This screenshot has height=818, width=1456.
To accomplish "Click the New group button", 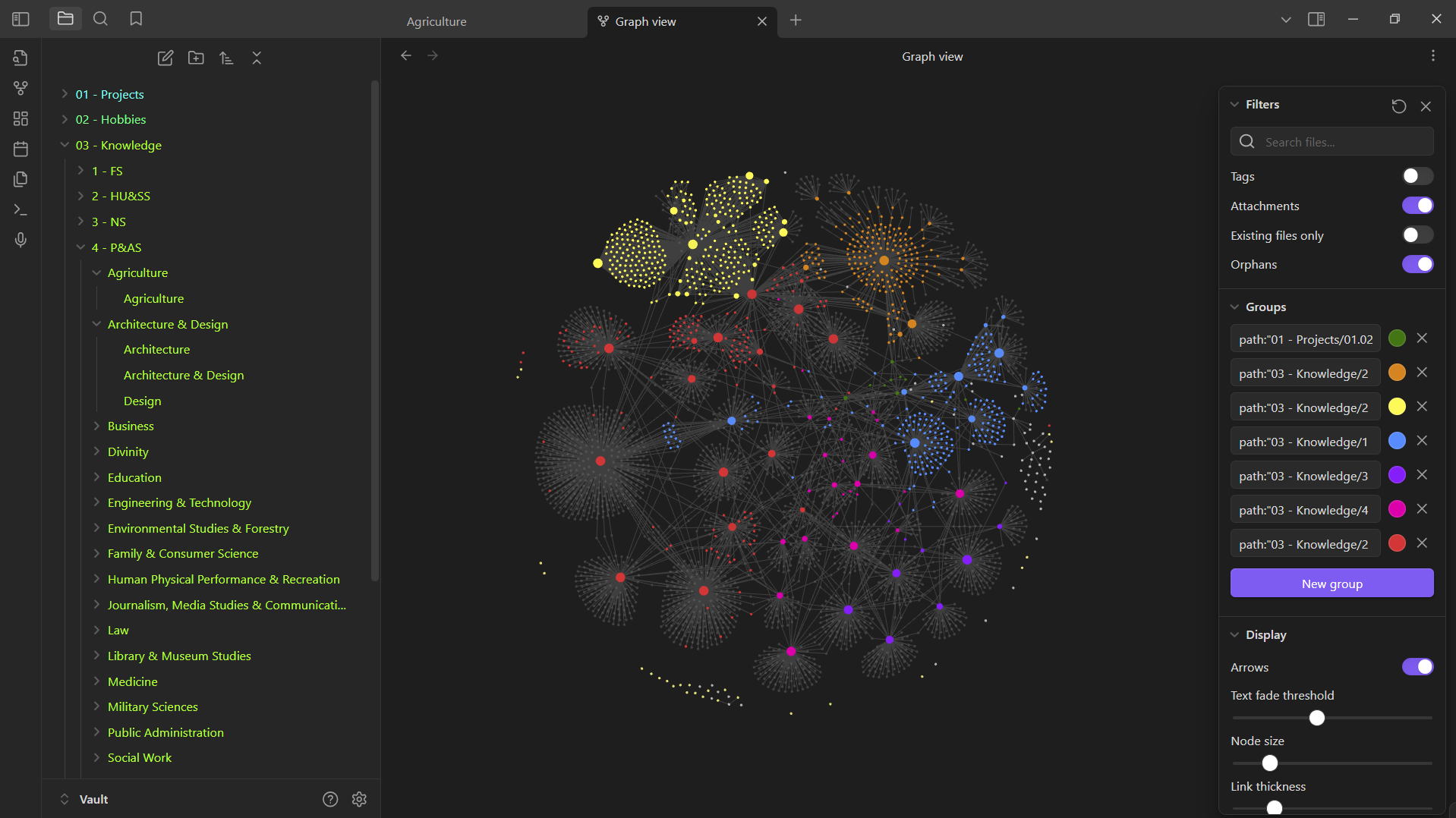I will [1332, 584].
